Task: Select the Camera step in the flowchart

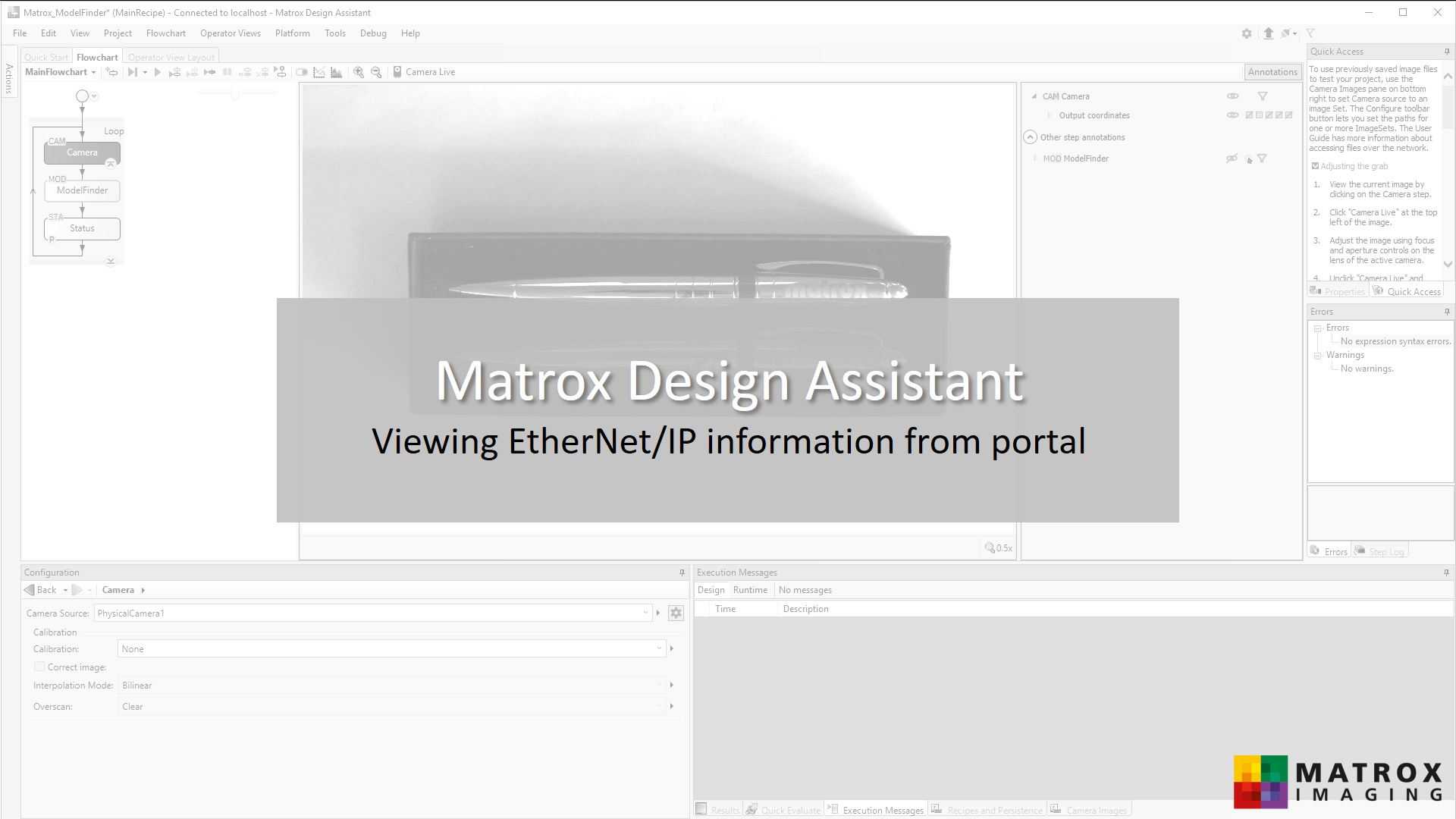Action: pos(82,152)
